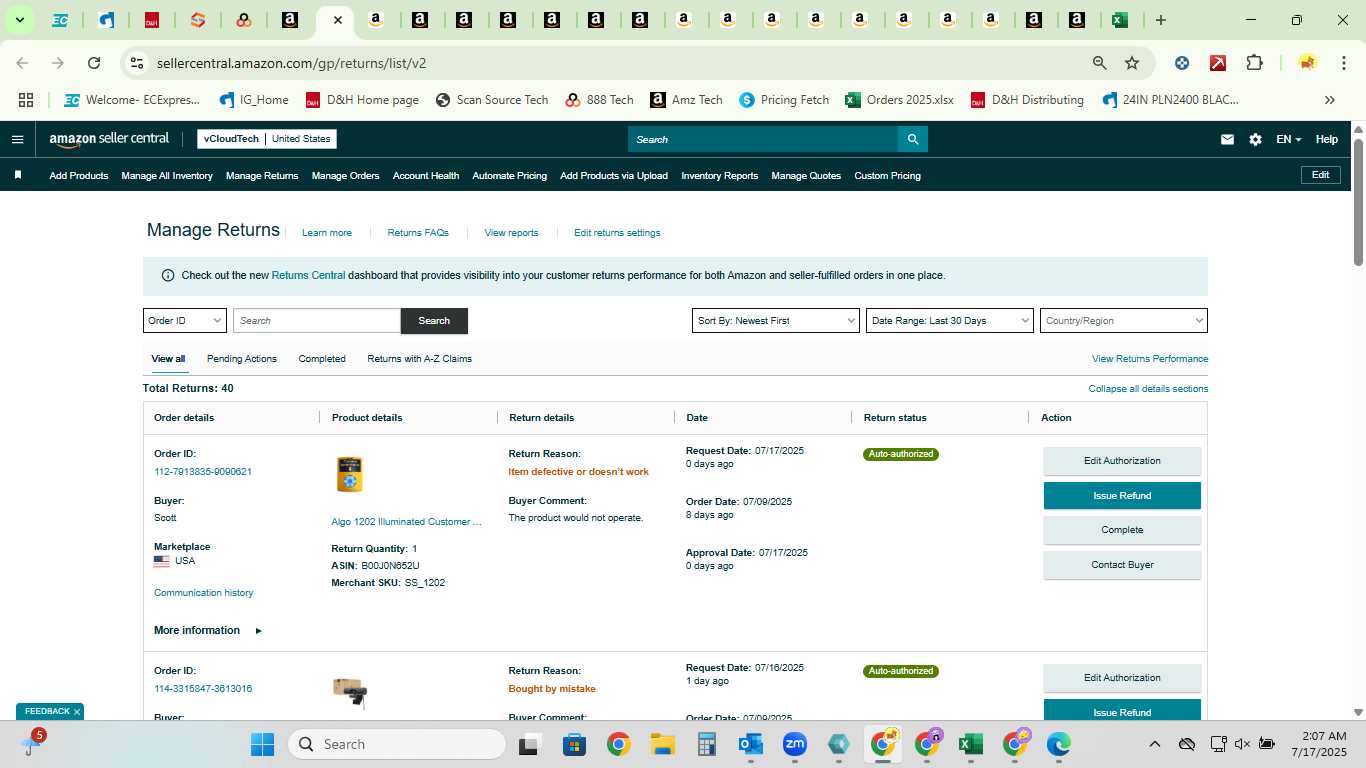1366x768 pixels.
Task: Click Contact Buyer button
Action: 1122,565
